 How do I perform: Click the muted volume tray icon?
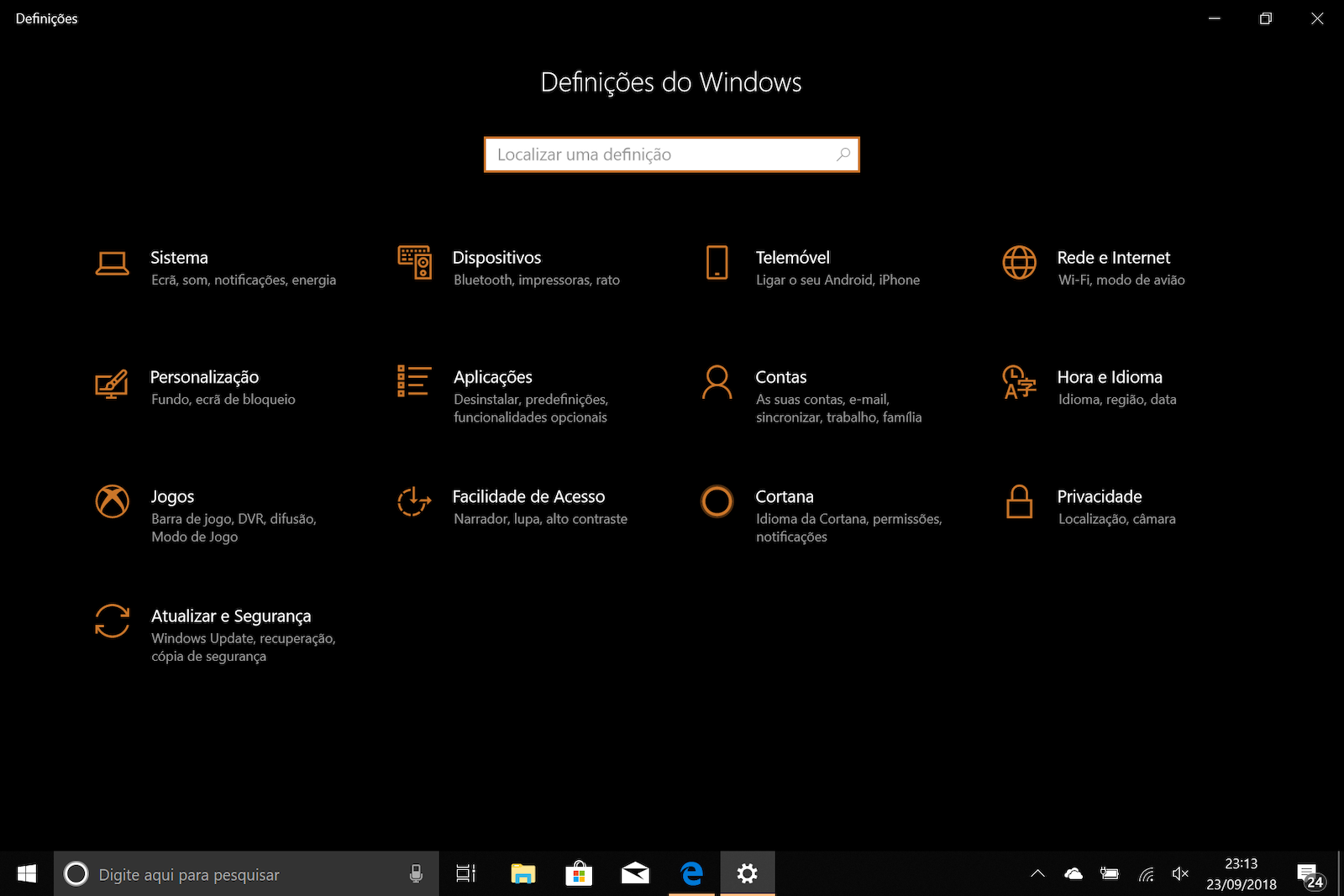pos(1180,874)
